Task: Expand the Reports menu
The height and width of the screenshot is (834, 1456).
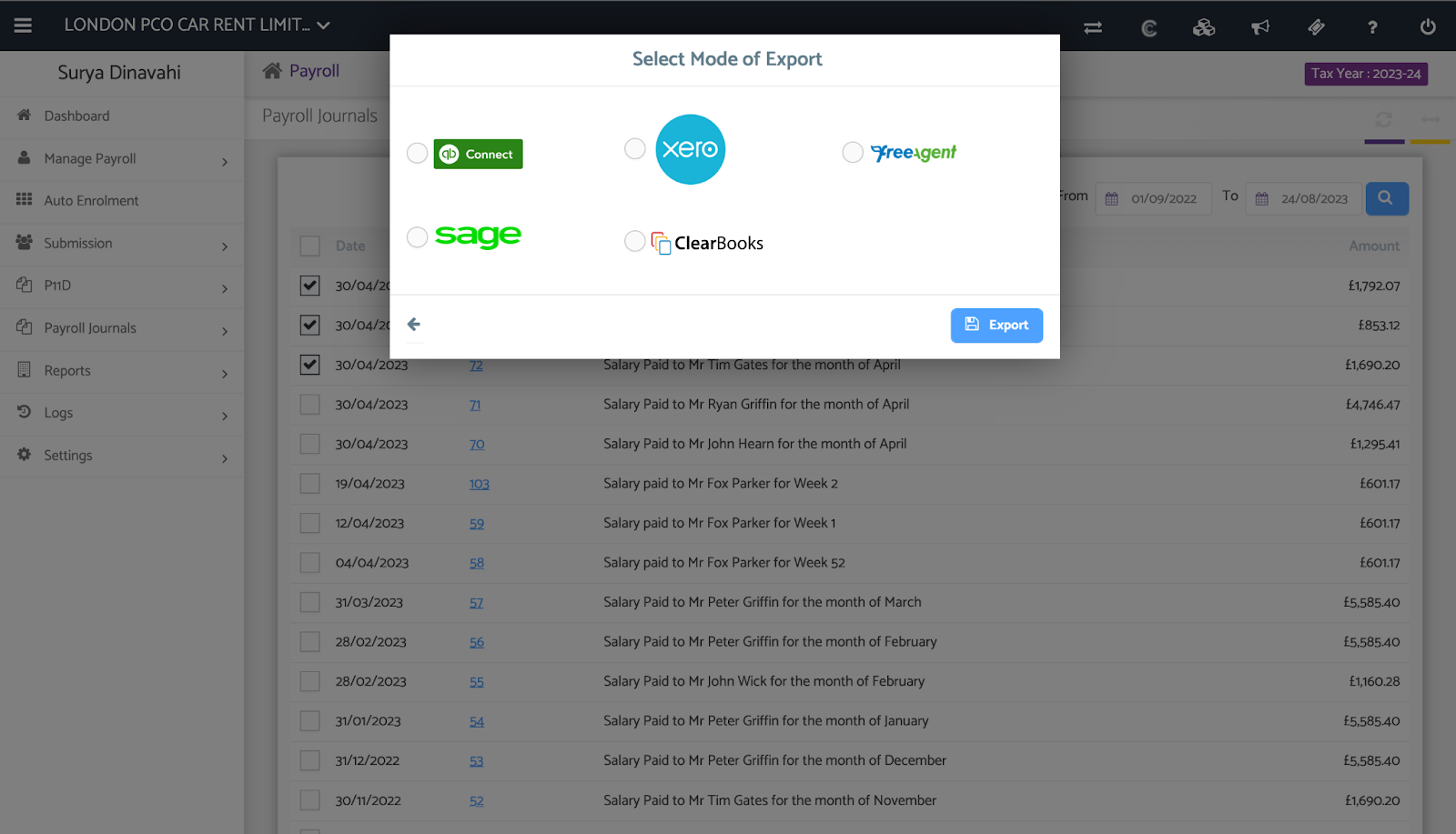Action: click(x=122, y=371)
